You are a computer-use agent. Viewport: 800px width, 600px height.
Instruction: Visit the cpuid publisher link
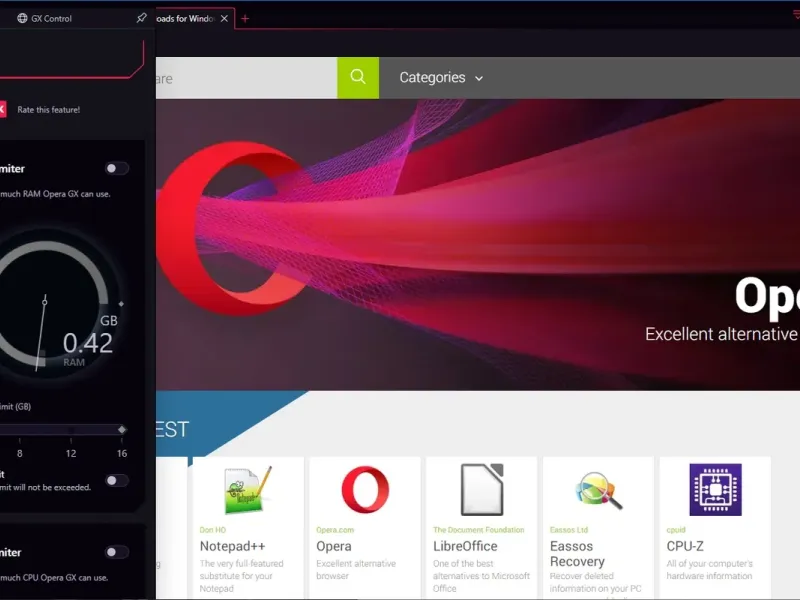(x=676, y=530)
